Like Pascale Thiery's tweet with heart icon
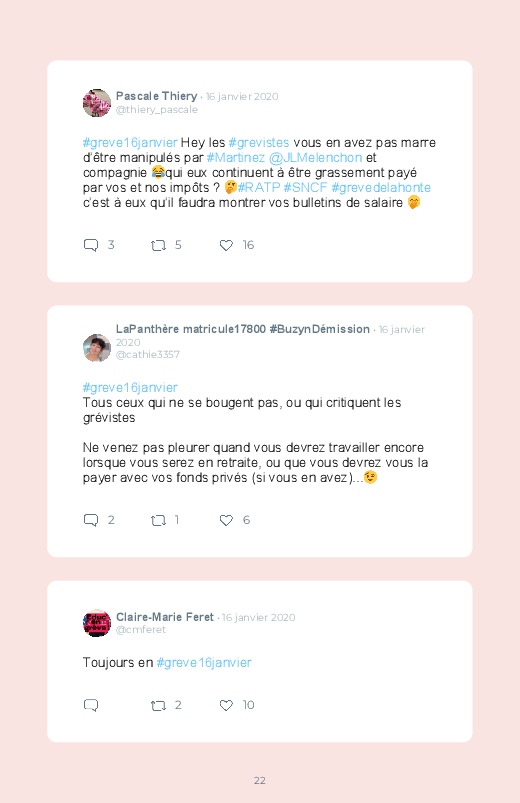Image resolution: width=520 pixels, height=803 pixels. tap(226, 245)
